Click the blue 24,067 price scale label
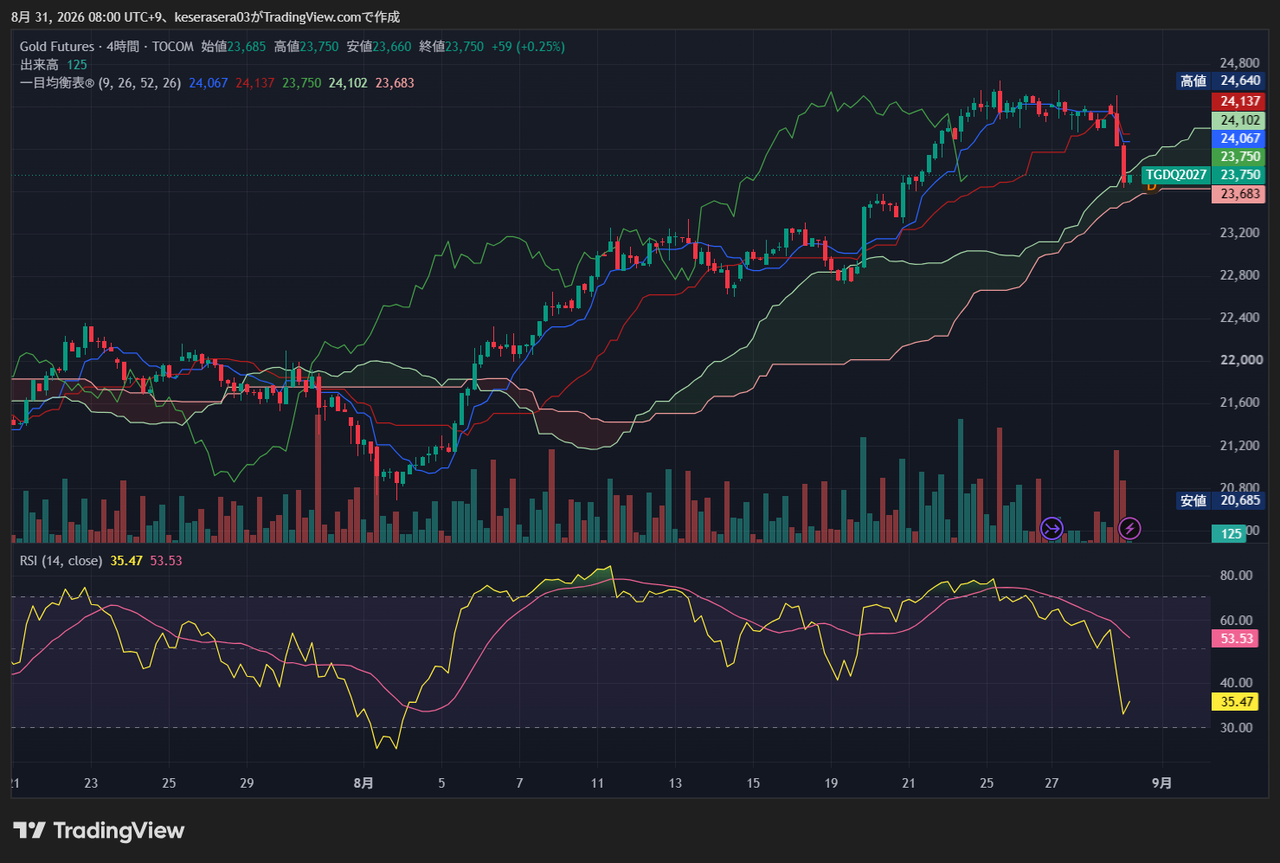This screenshot has height=863, width=1280. click(1238, 138)
